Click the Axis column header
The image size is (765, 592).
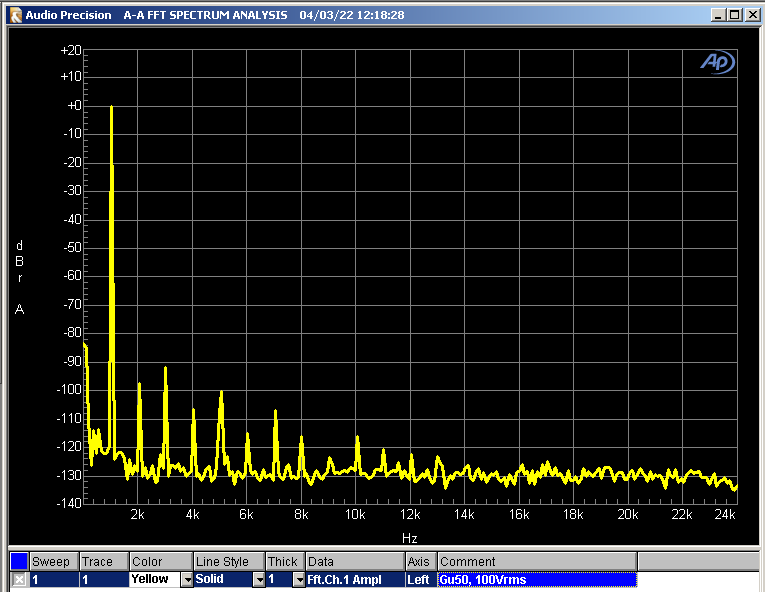click(x=419, y=561)
